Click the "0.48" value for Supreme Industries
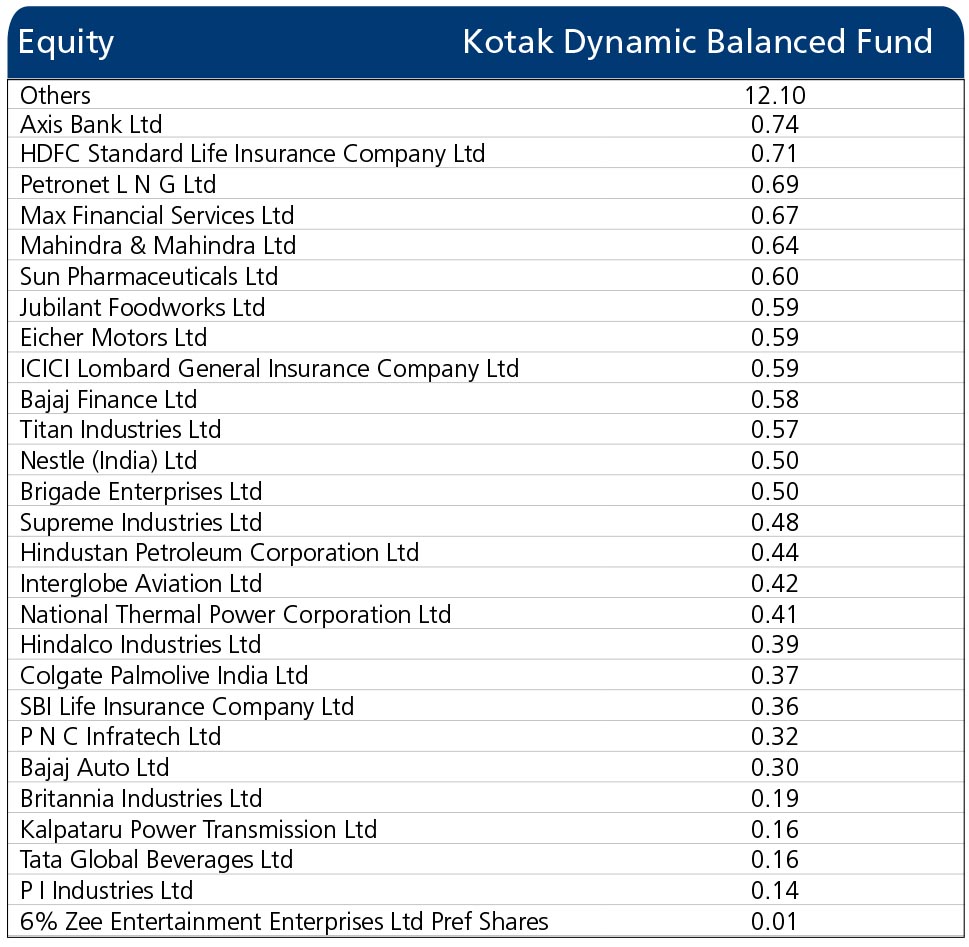 pyautogui.click(x=775, y=522)
